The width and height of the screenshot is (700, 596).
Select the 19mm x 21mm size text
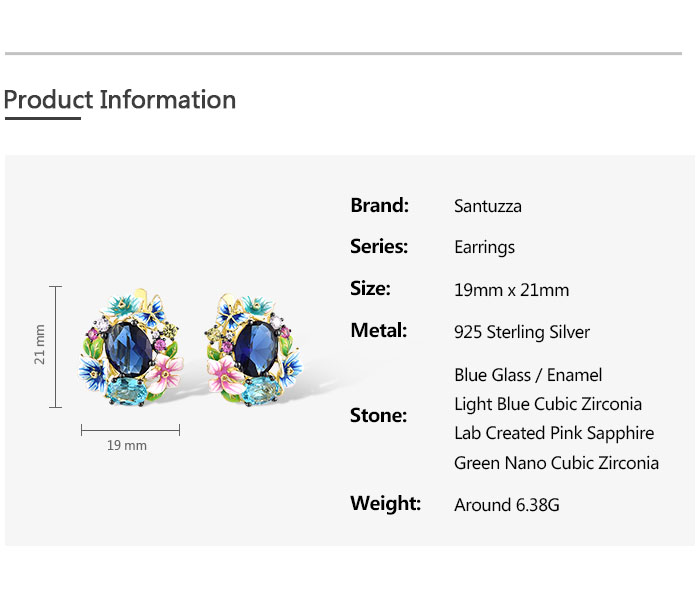pyautogui.click(x=511, y=290)
